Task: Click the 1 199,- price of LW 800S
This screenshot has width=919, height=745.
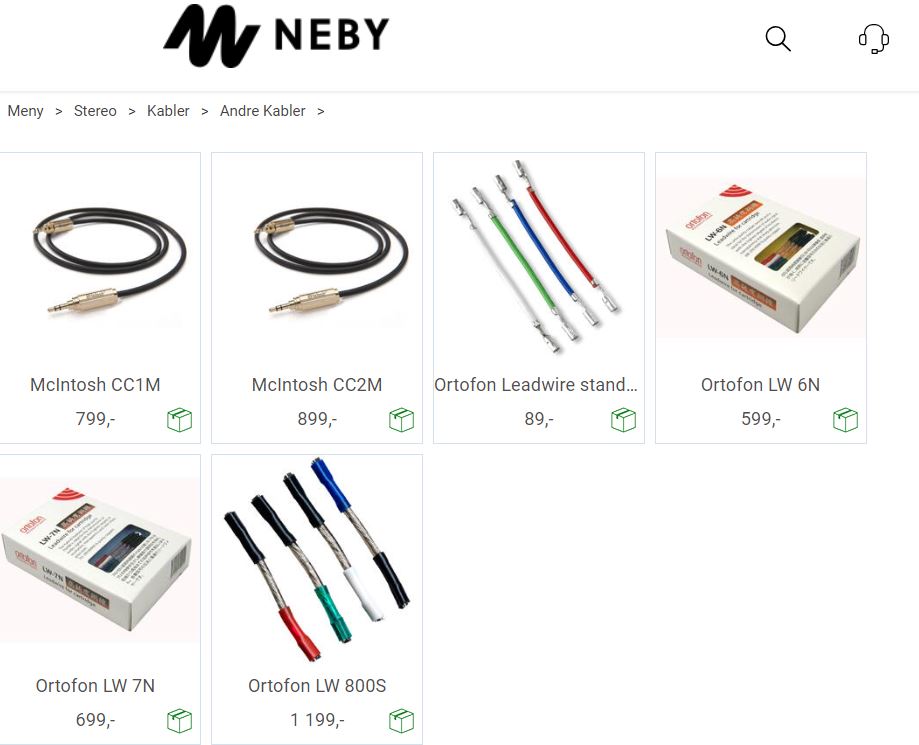Action: coord(317,720)
